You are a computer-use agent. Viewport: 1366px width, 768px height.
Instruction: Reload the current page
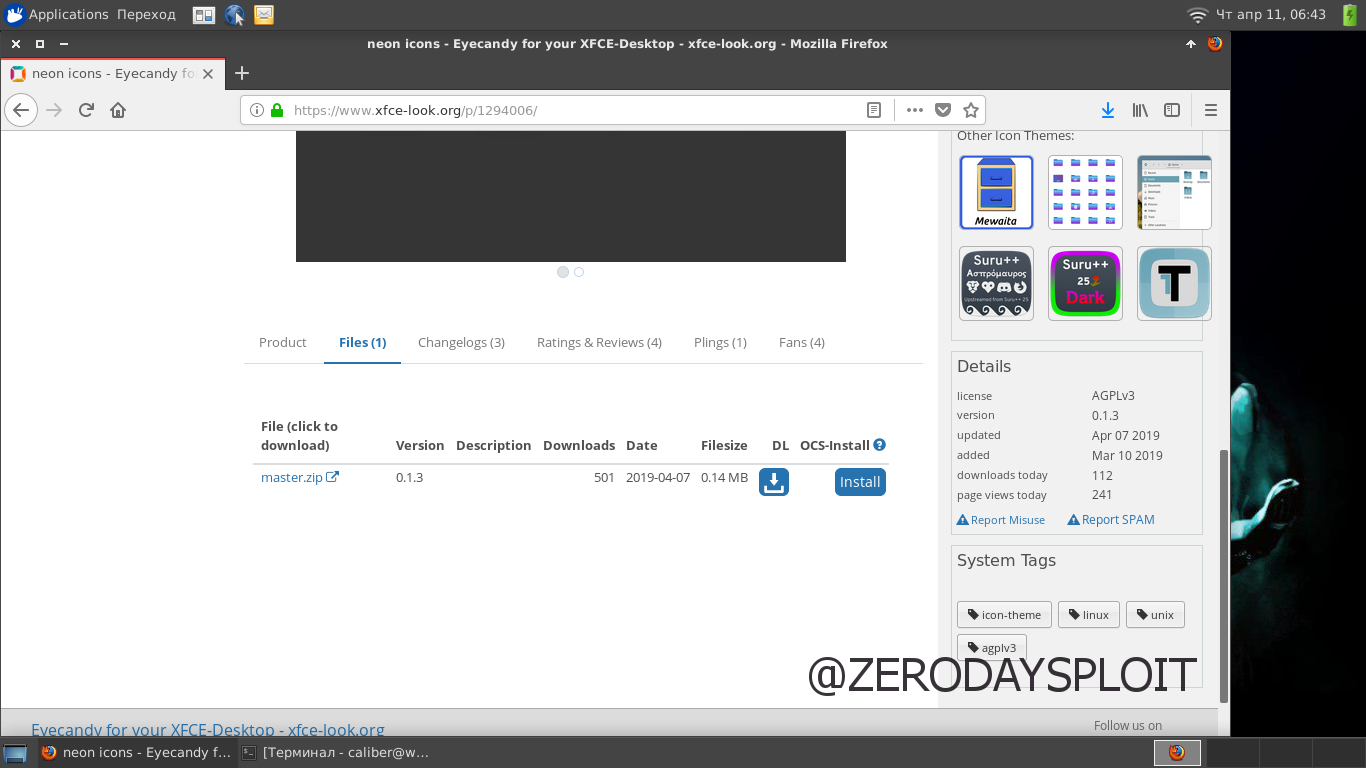86,110
